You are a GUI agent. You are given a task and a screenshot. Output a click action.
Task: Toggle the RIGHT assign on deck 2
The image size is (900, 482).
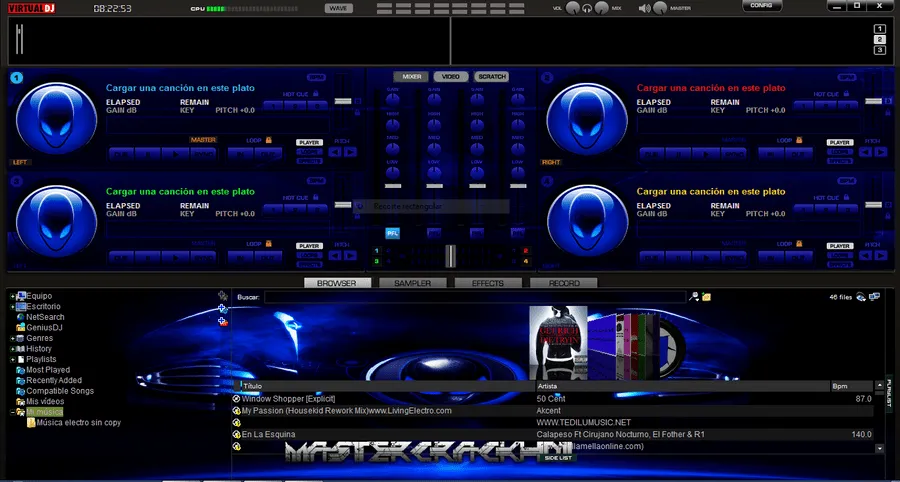click(552, 162)
